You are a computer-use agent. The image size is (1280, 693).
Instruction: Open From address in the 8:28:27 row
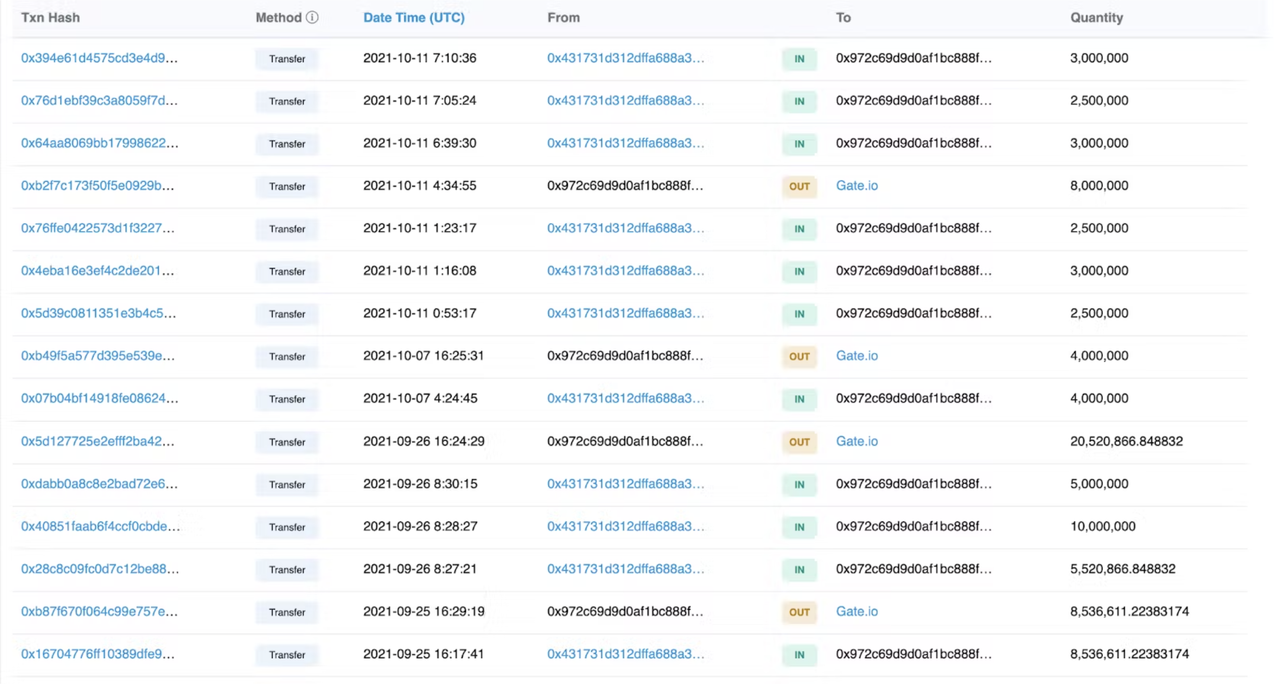pyautogui.click(x=625, y=526)
